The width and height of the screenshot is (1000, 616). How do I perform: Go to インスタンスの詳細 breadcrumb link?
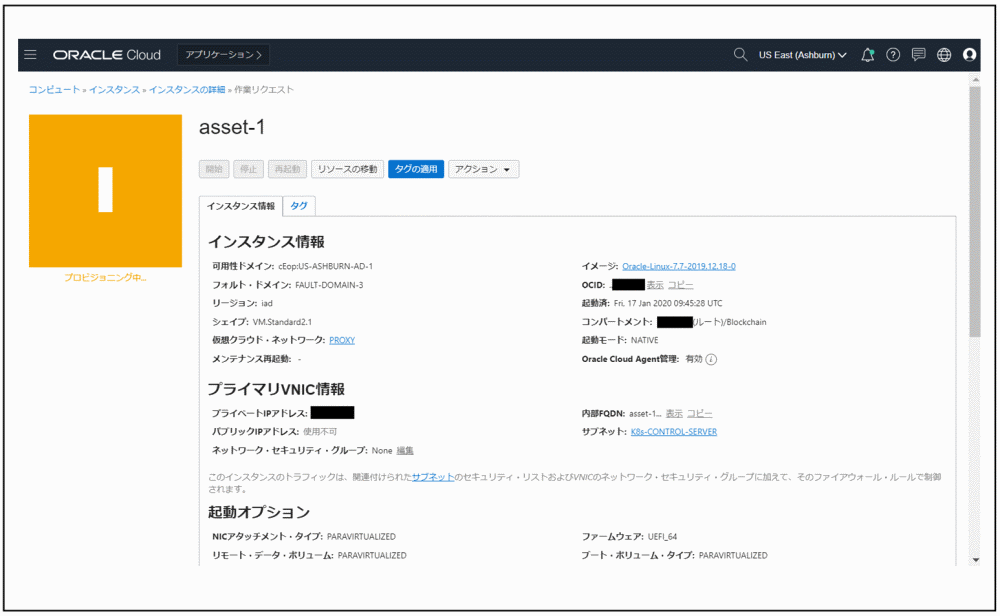[x=187, y=90]
